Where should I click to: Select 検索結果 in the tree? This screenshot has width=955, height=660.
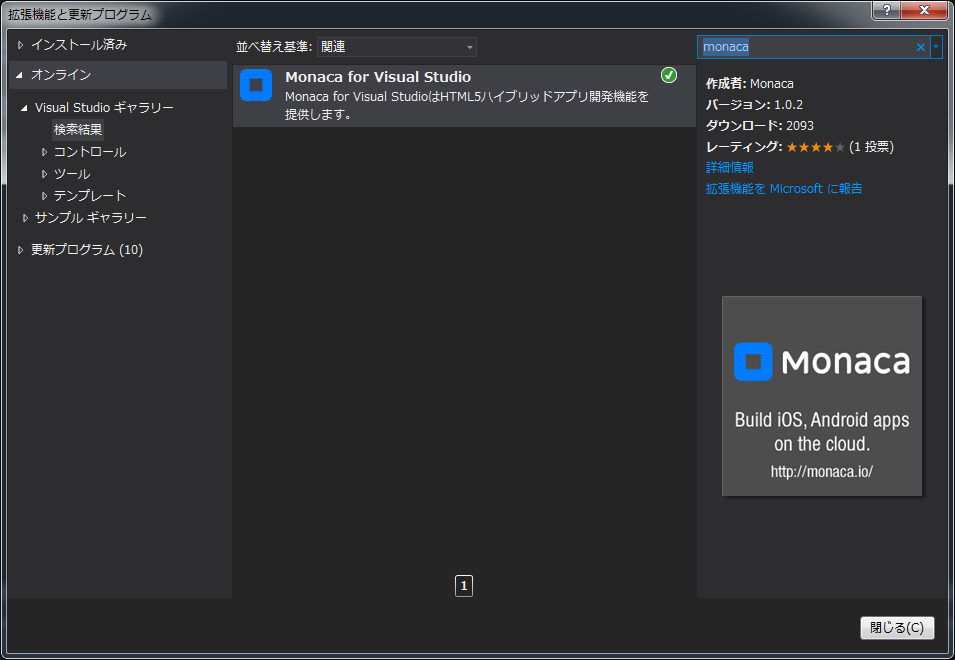pyautogui.click(x=78, y=130)
